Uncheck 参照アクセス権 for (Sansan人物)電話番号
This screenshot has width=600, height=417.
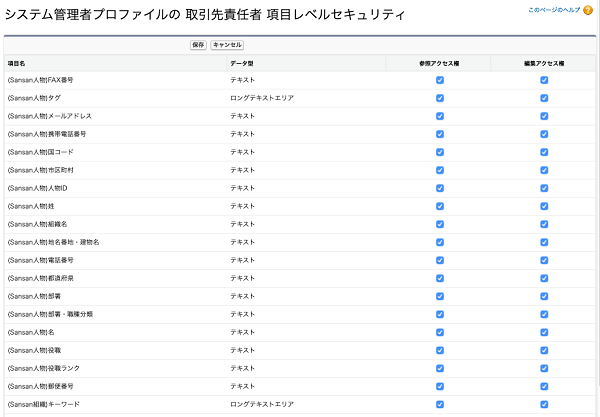[x=440, y=260]
